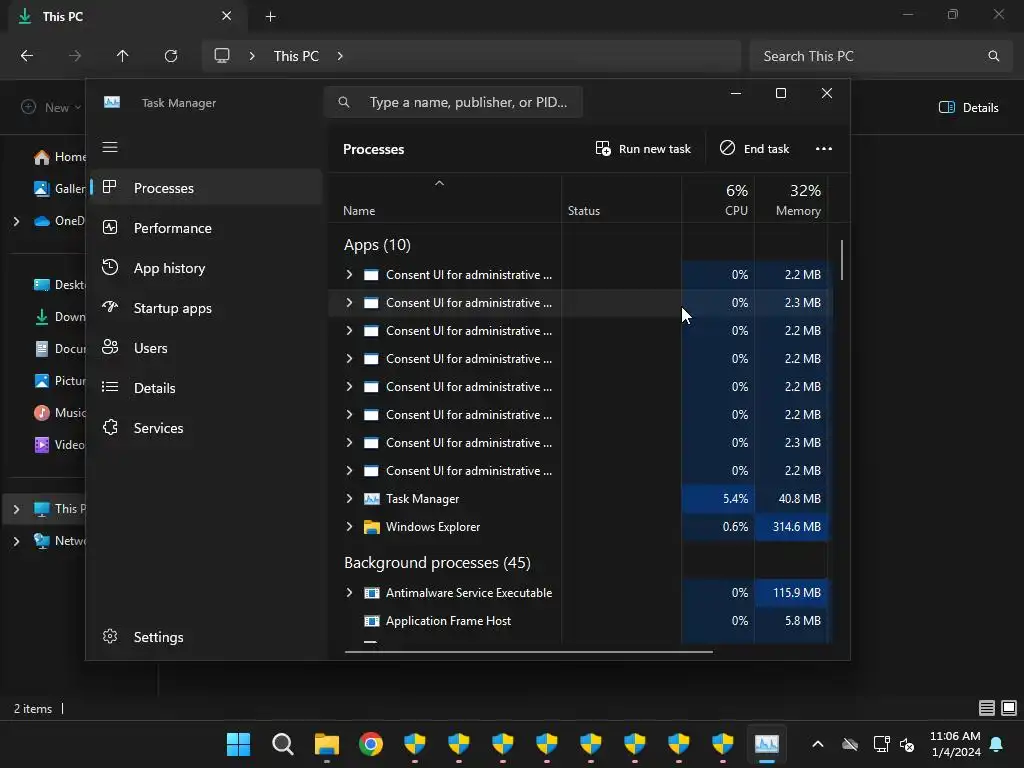The height and width of the screenshot is (768, 1024).
Task: Show hidden system tray icons
Action: click(818, 744)
